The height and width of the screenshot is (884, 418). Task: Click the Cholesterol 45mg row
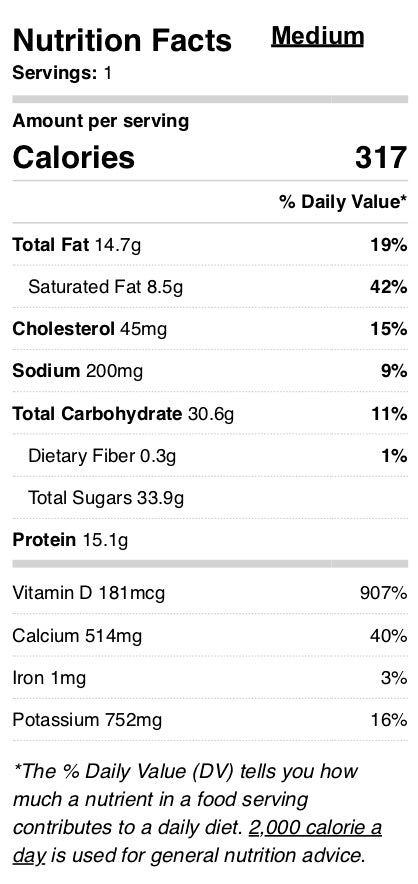(210, 329)
